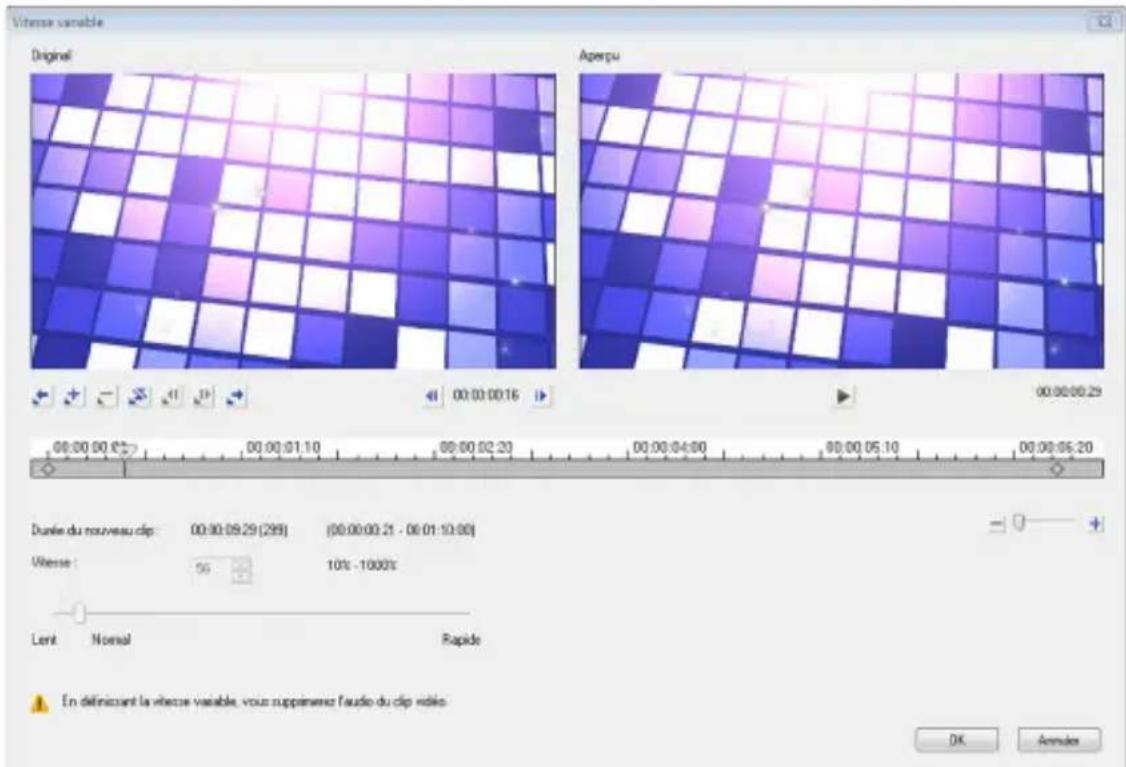The width and height of the screenshot is (1126, 767).
Task: Click the rewind-to-start icon below Original preview
Action: [x=40, y=398]
